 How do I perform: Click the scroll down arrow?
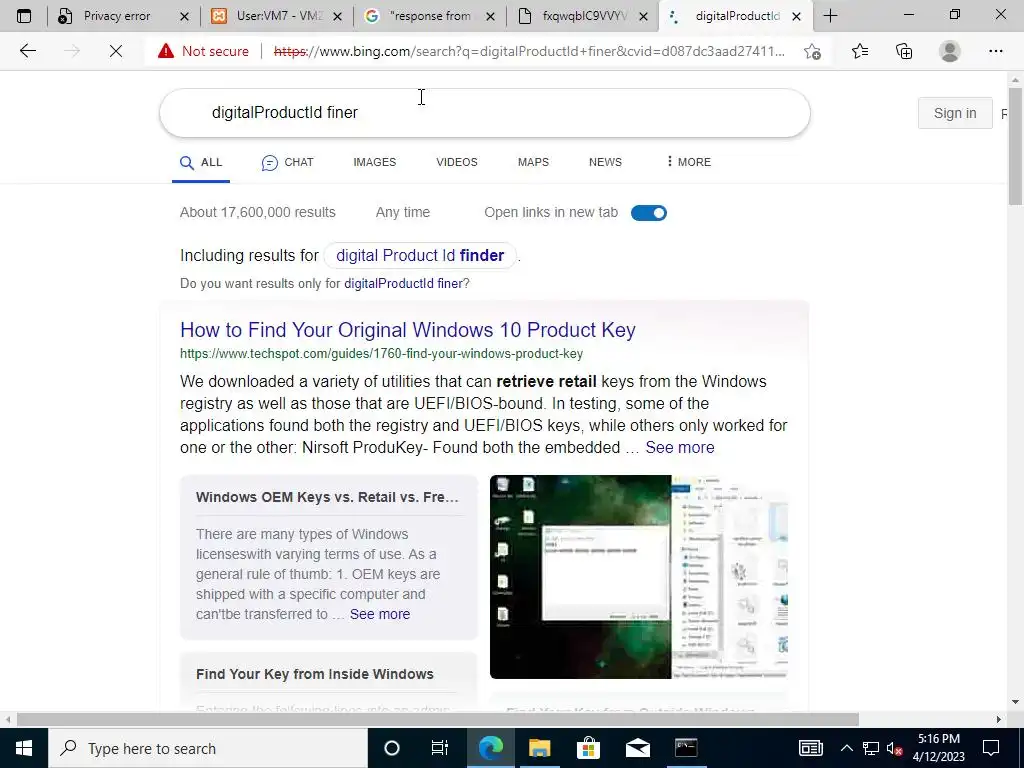click(1015, 703)
